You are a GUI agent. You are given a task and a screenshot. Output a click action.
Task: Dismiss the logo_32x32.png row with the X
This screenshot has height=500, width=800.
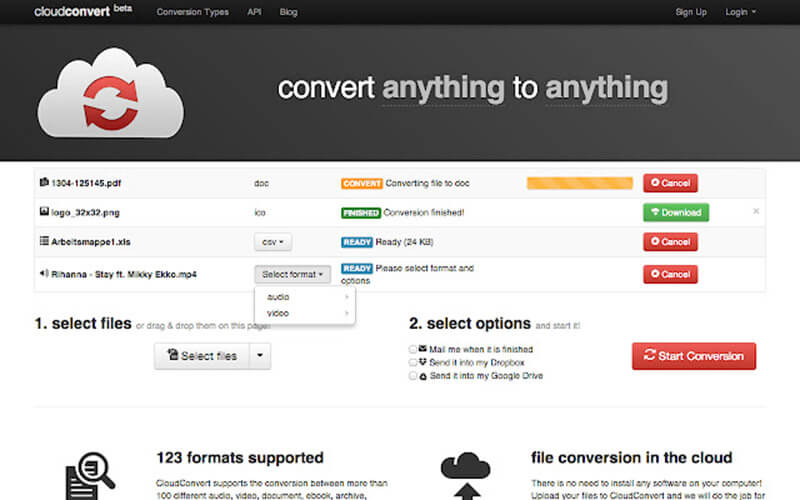coord(755,212)
